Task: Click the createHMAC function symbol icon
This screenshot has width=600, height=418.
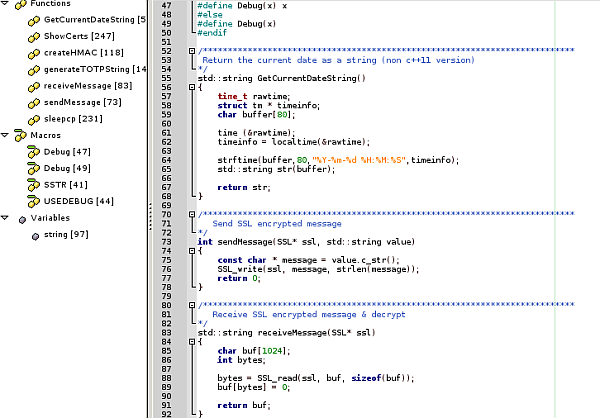Action: click(x=34, y=53)
